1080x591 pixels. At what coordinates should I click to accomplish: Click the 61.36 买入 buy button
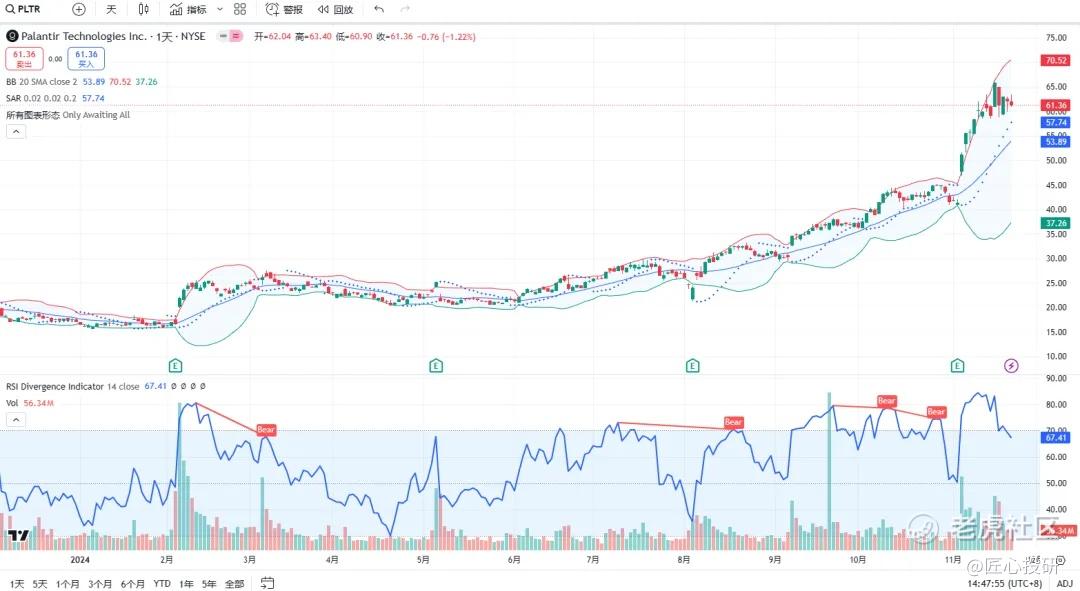86,59
